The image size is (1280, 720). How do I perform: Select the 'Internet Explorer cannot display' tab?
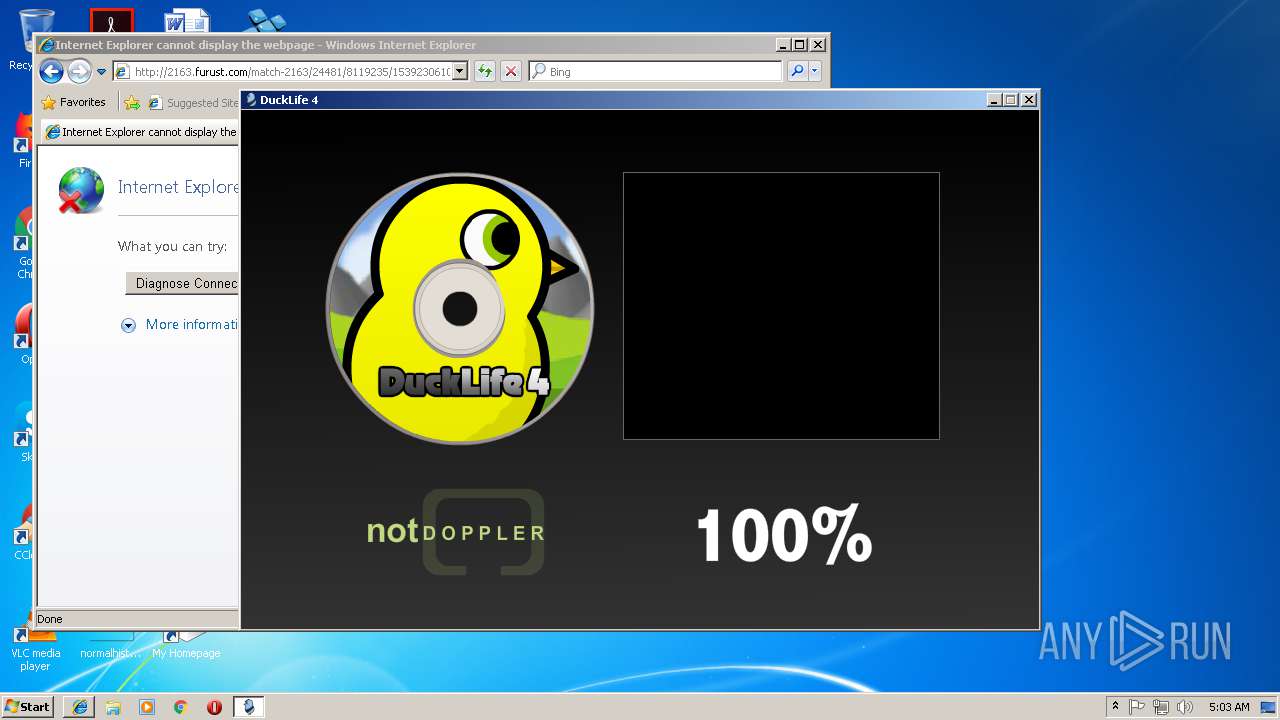(141, 132)
